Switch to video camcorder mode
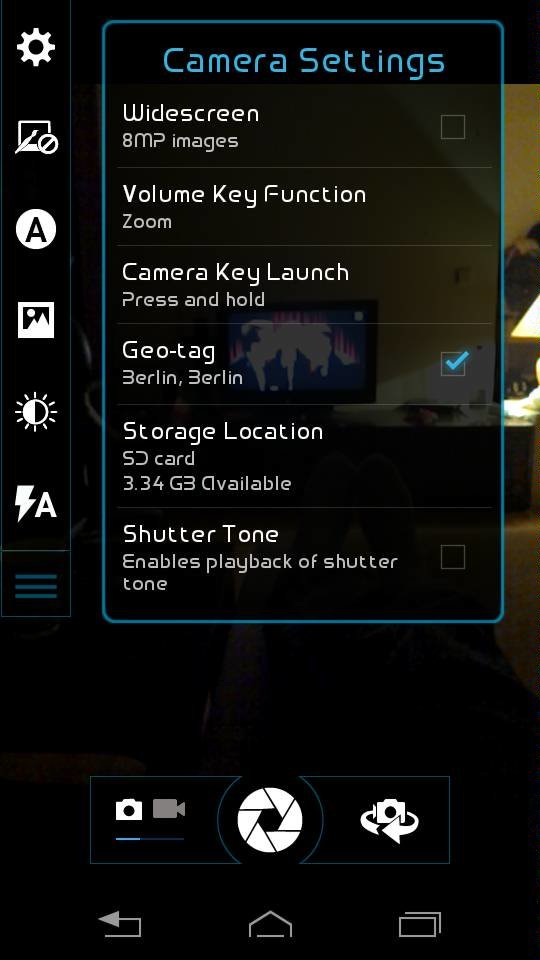This screenshot has height=960, width=540. coord(168,809)
